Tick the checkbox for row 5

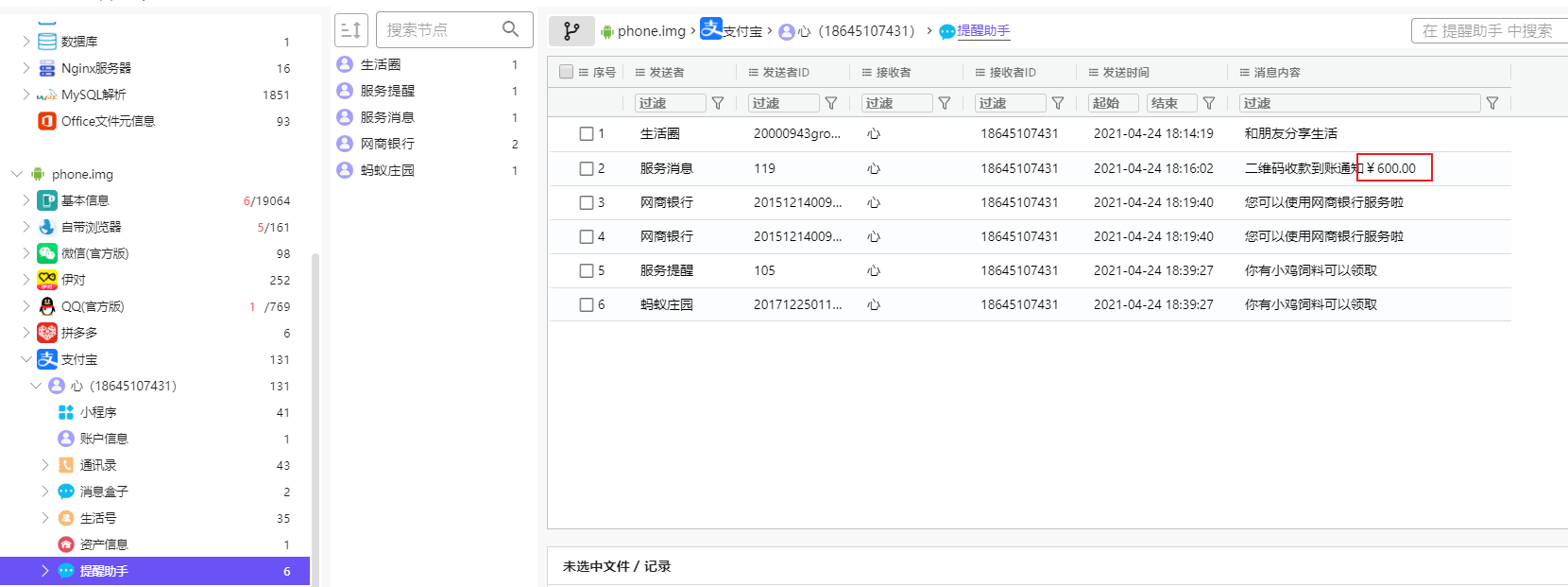(x=587, y=270)
